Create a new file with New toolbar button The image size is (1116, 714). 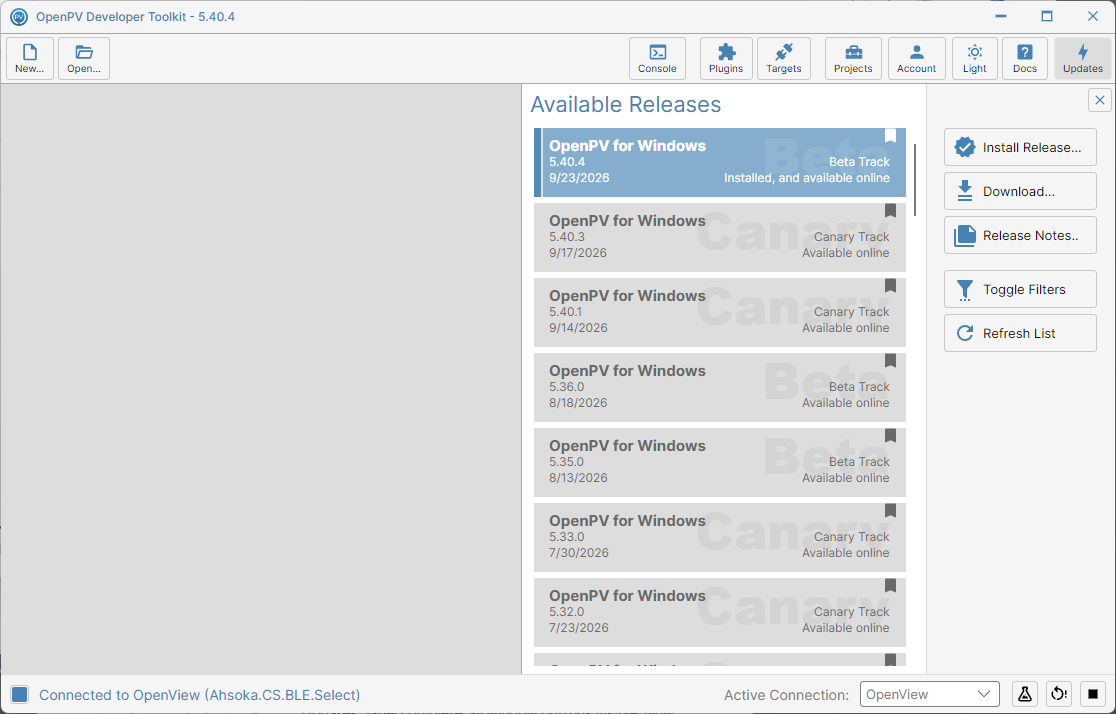pyautogui.click(x=30, y=58)
